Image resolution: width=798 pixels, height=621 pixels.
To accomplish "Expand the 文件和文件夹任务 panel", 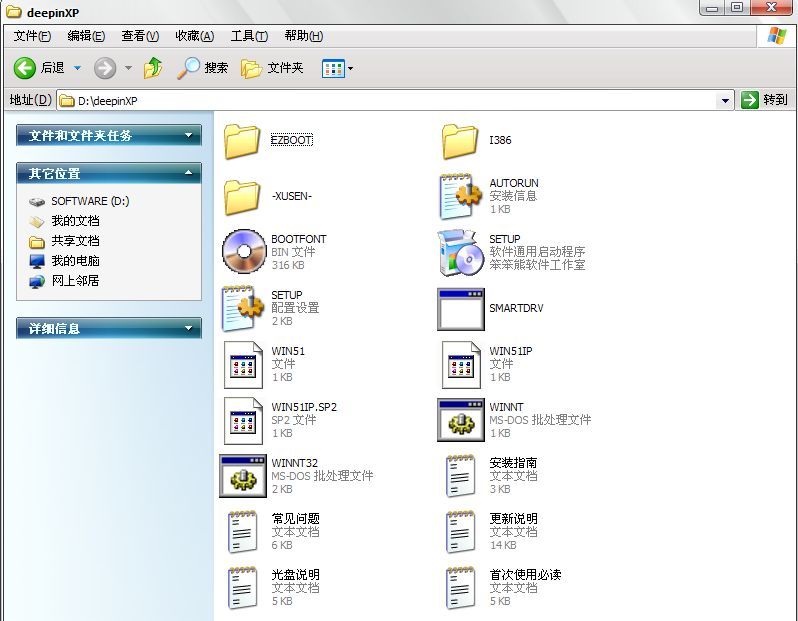I will (x=109, y=135).
